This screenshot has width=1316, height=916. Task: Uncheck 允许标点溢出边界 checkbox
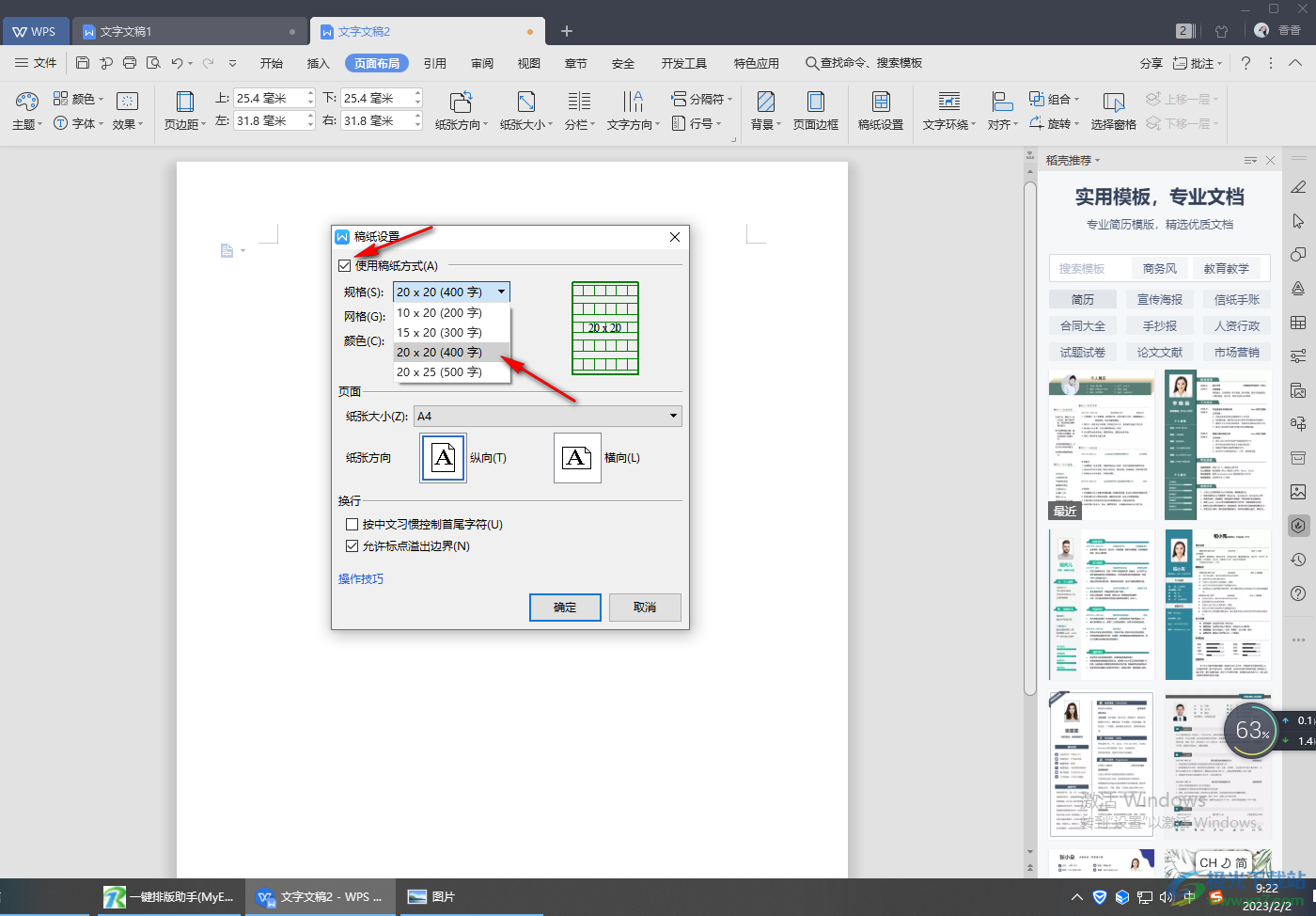click(x=352, y=546)
